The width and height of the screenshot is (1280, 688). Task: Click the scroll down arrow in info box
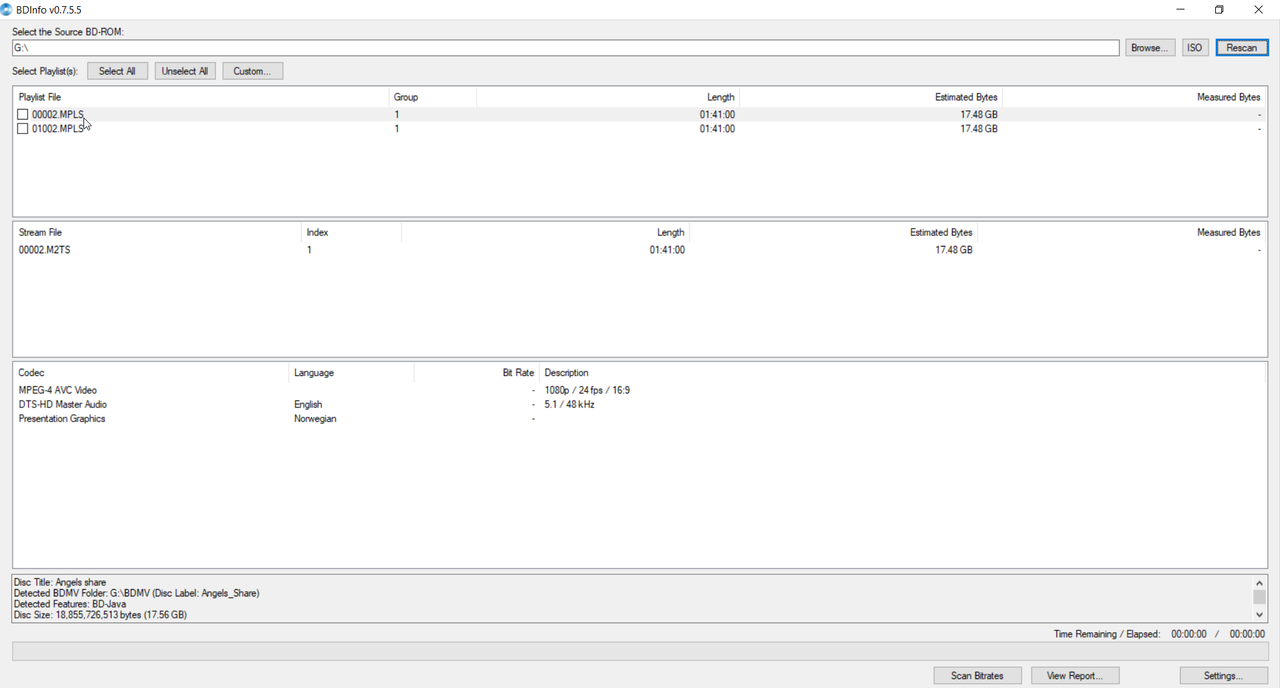[x=1259, y=615]
